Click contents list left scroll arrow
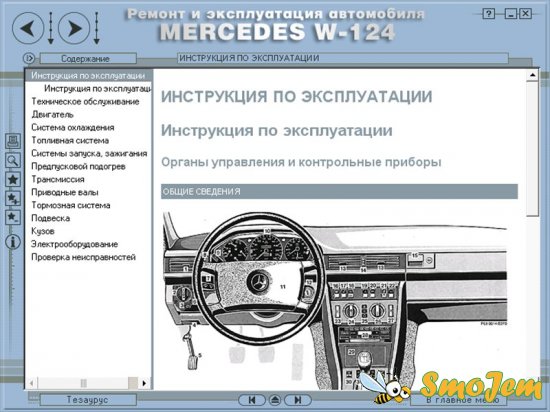 (32, 383)
